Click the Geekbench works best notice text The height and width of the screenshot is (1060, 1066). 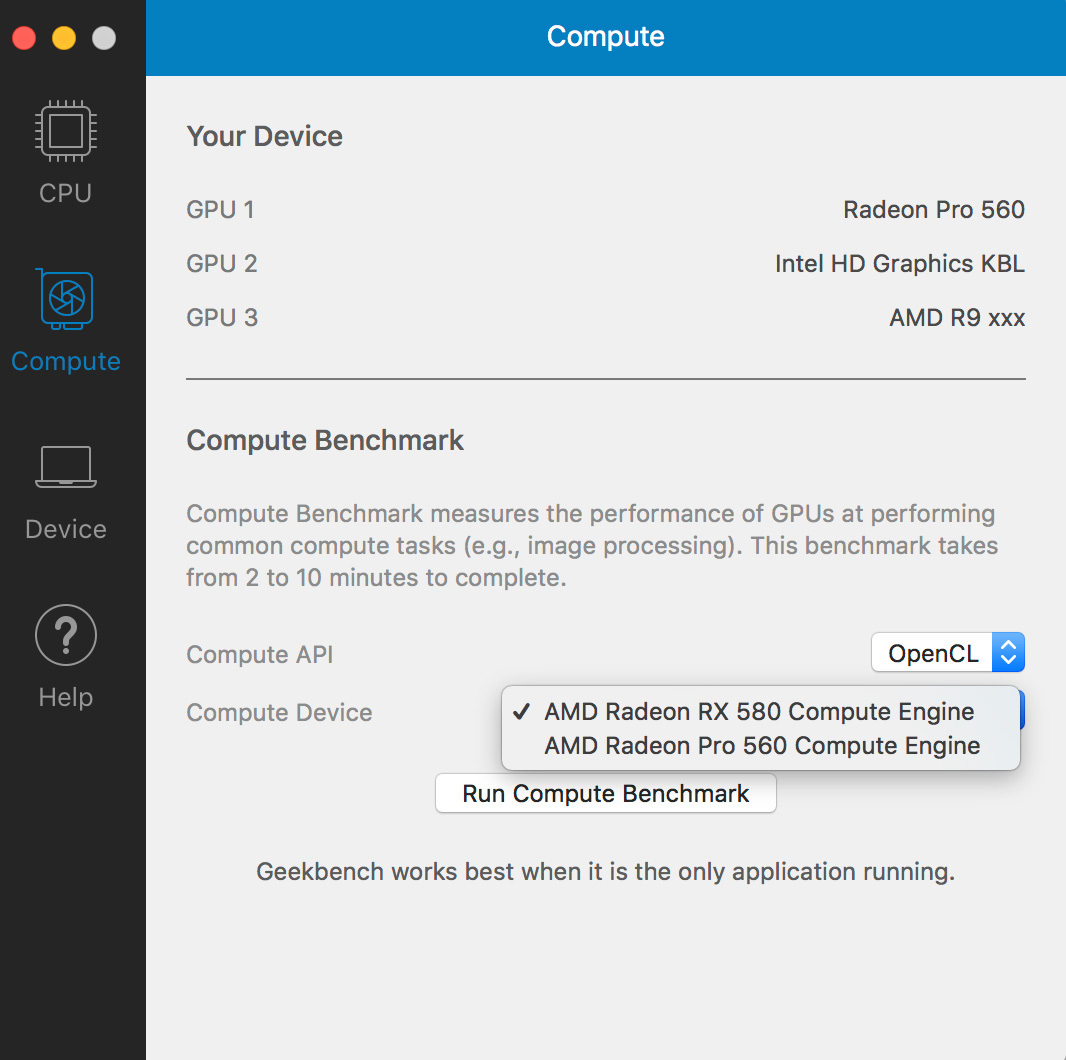click(605, 872)
